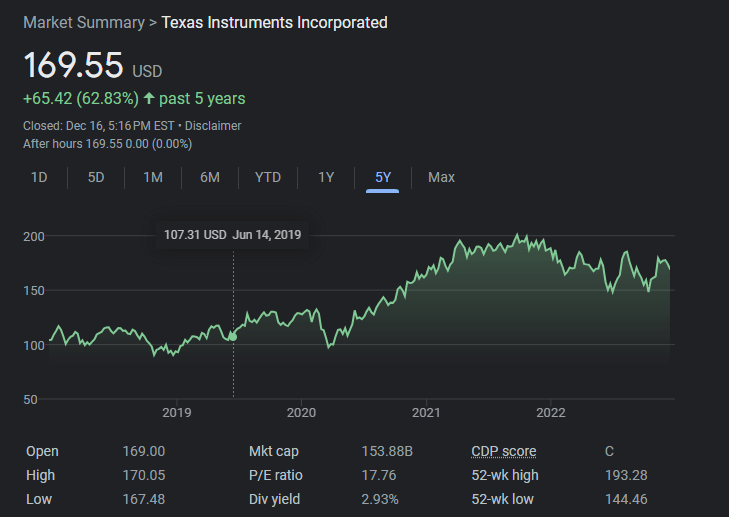Image resolution: width=729 pixels, height=517 pixels.
Task: Click the 100 y-axis label
Action: pyautogui.click(x=34, y=345)
